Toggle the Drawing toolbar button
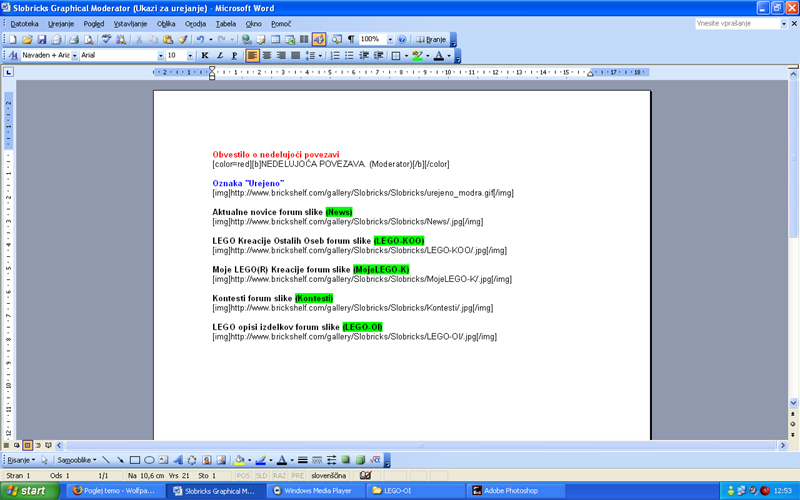Screen dimensions: 800x500 pyautogui.click(x=319, y=39)
